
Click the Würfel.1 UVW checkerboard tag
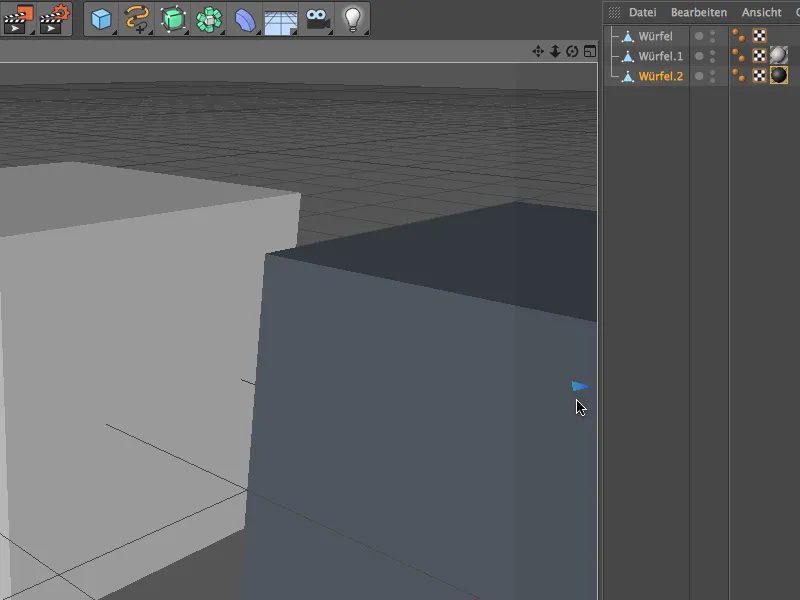759,55
